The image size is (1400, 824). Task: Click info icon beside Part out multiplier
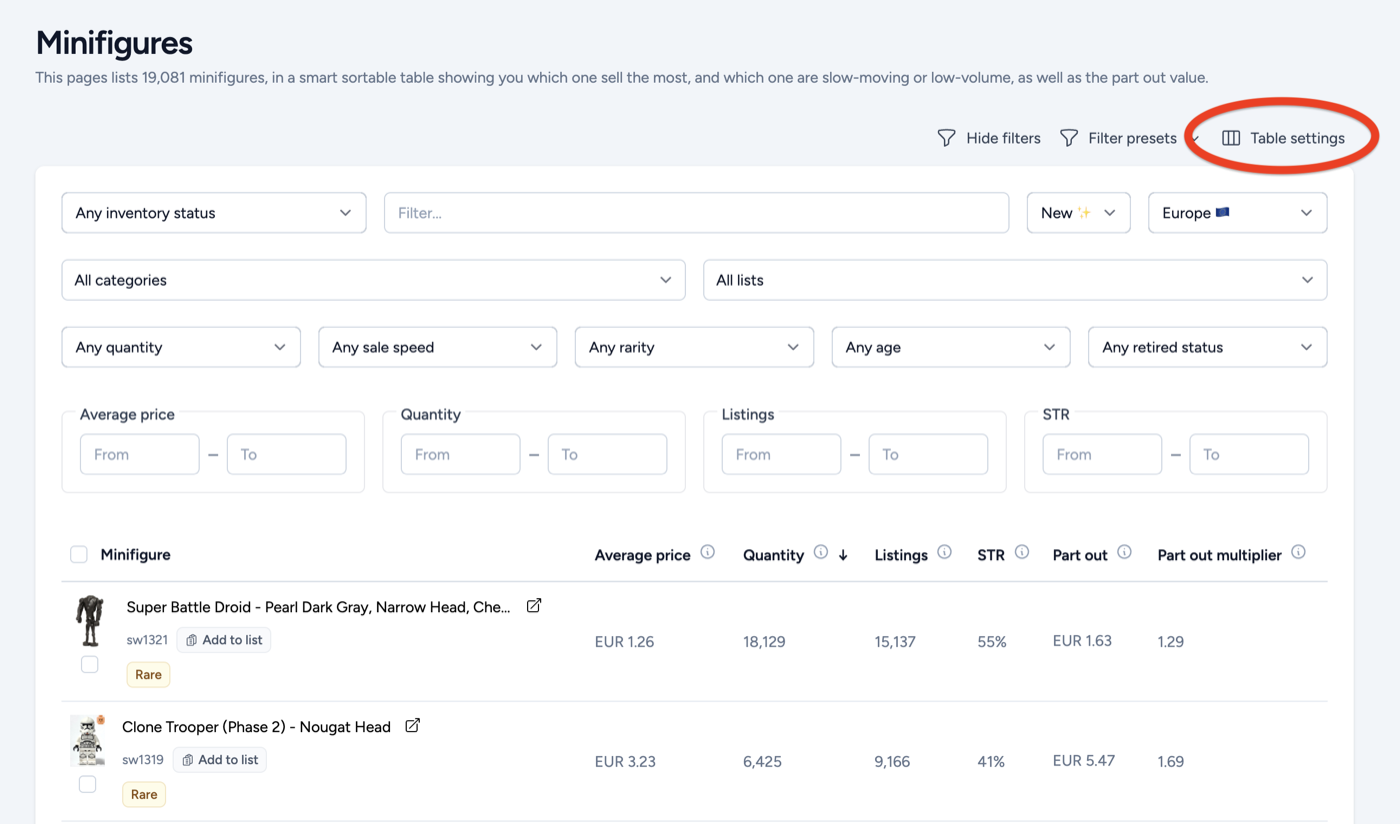pos(1299,552)
